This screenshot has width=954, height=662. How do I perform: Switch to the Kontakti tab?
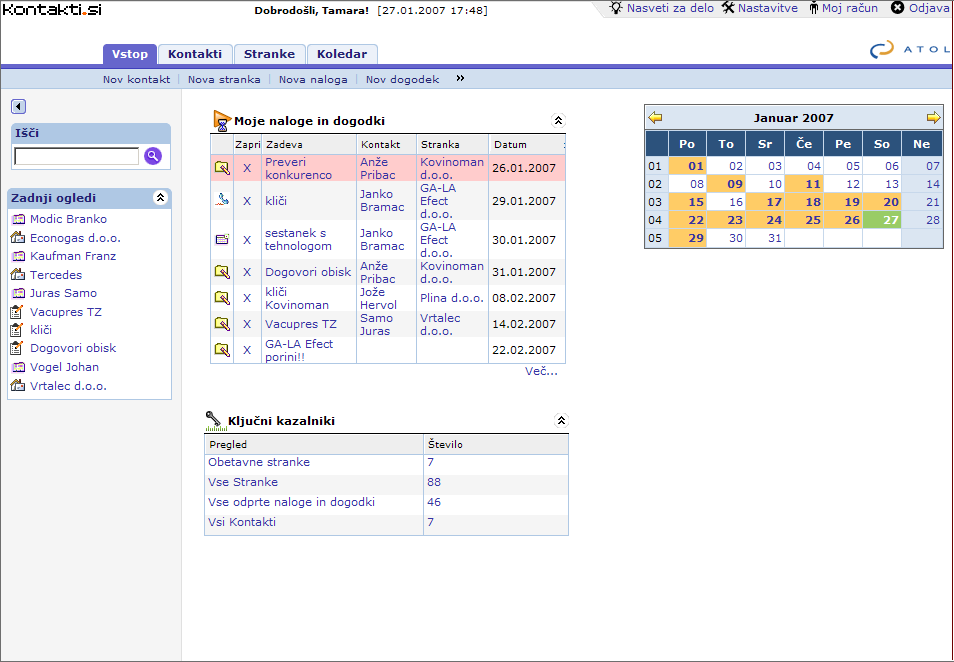pos(195,54)
